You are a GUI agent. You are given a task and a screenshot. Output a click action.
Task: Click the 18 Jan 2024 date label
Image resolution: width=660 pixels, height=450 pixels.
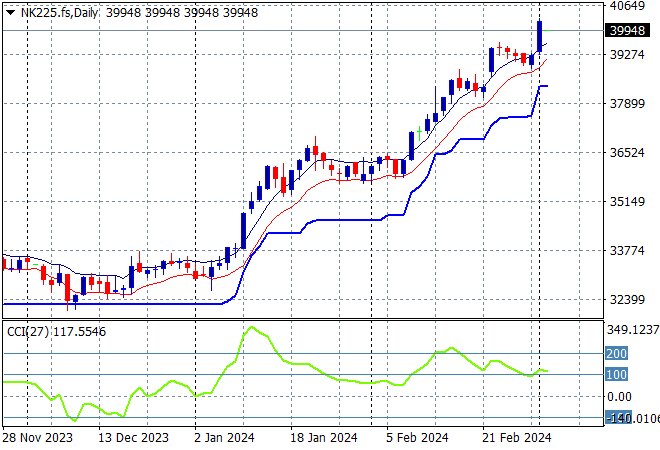[324, 438]
